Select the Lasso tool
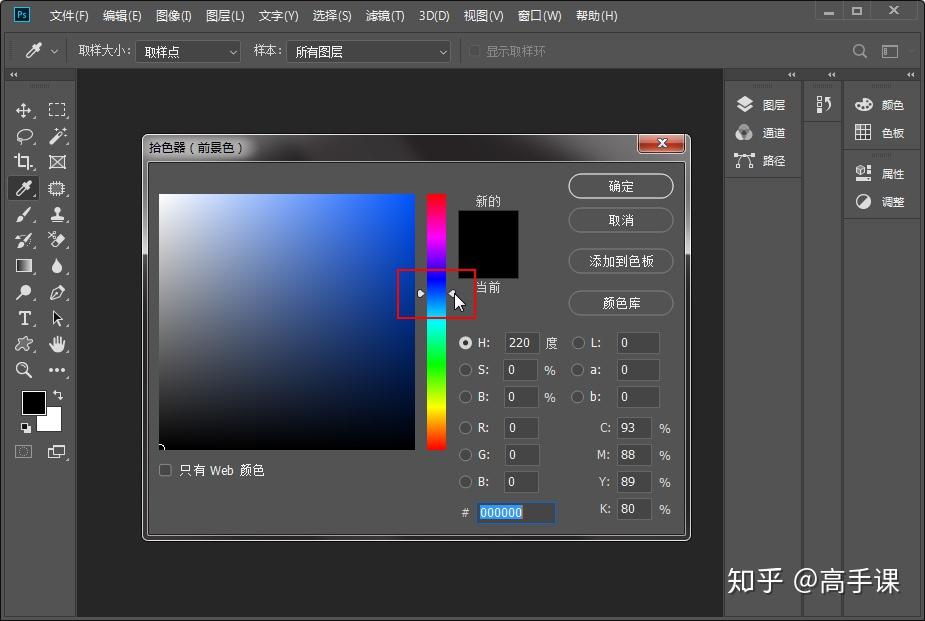925x621 pixels. [24, 136]
